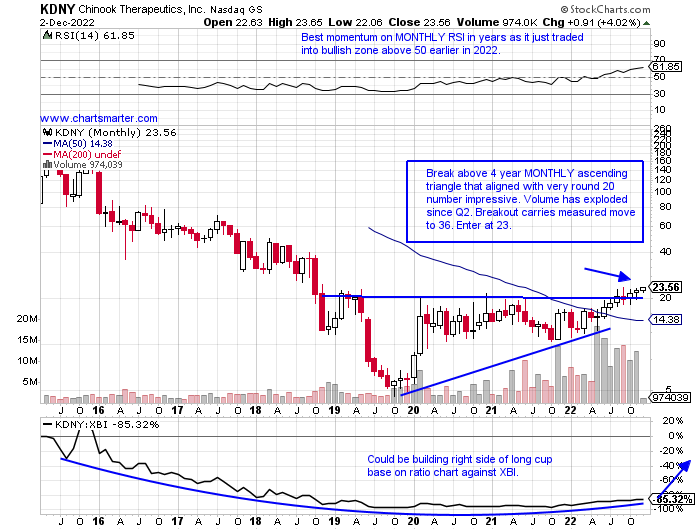This screenshot has height=530, width=700.
Task: Click the volume bars icon in legend
Action: (x=47, y=165)
